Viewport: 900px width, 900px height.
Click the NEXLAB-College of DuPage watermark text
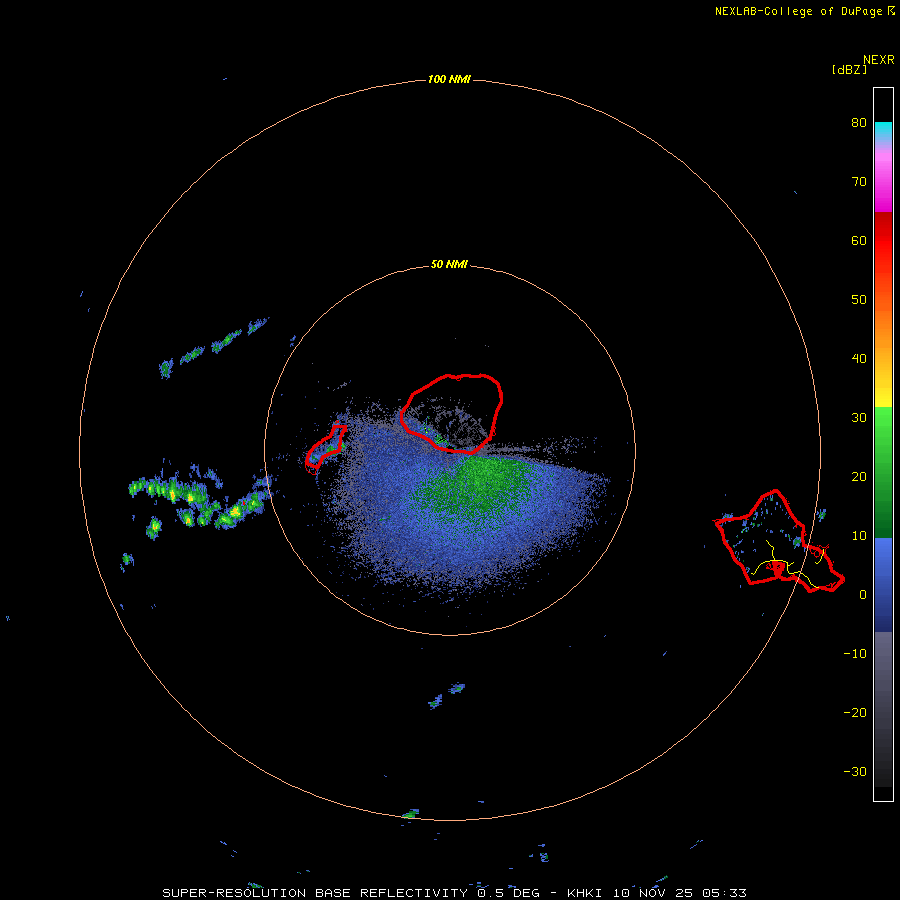pyautogui.click(x=805, y=11)
